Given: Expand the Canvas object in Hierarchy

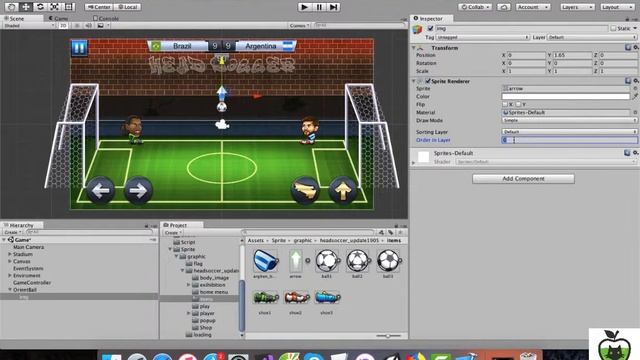Looking at the screenshot, I should [10, 261].
